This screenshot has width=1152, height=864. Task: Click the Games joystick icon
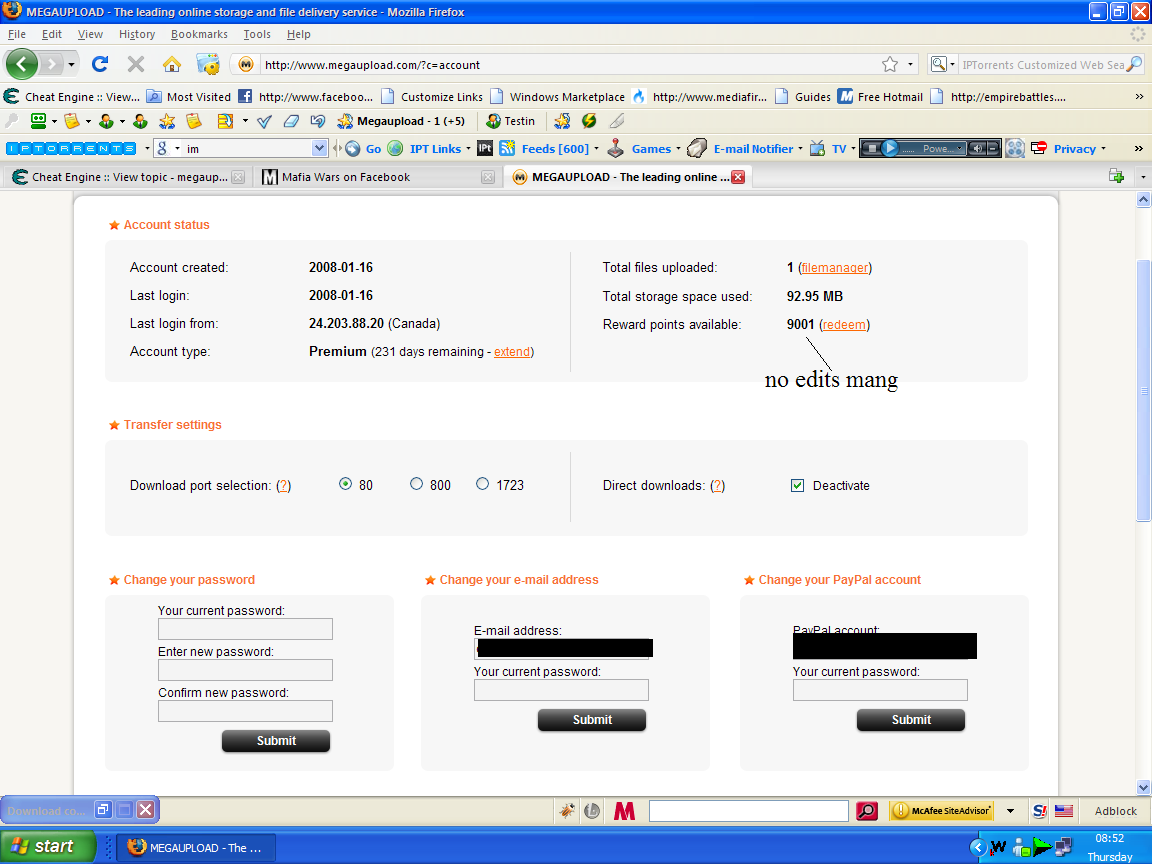tap(616, 148)
